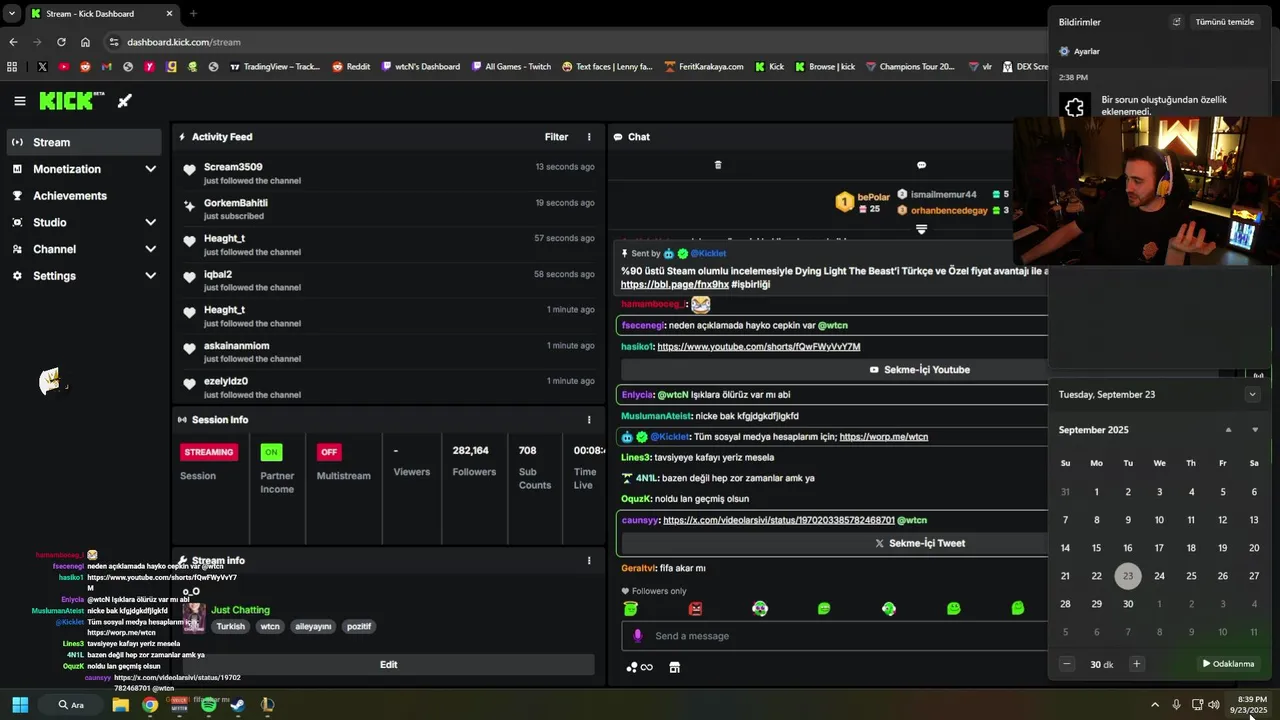Toggle the Partner Income ON switch

(271, 452)
